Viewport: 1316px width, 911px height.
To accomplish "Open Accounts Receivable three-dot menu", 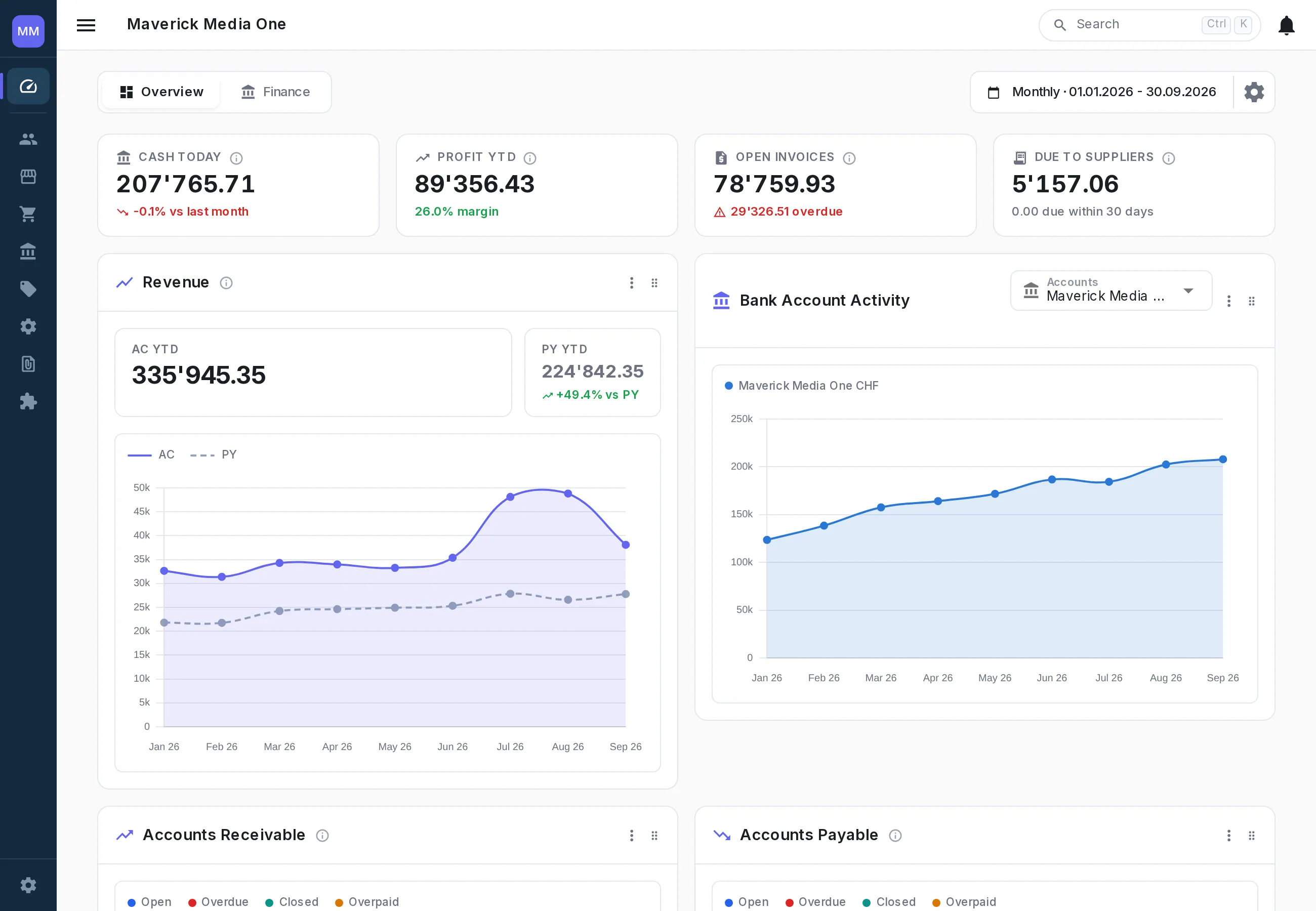I will point(632,835).
